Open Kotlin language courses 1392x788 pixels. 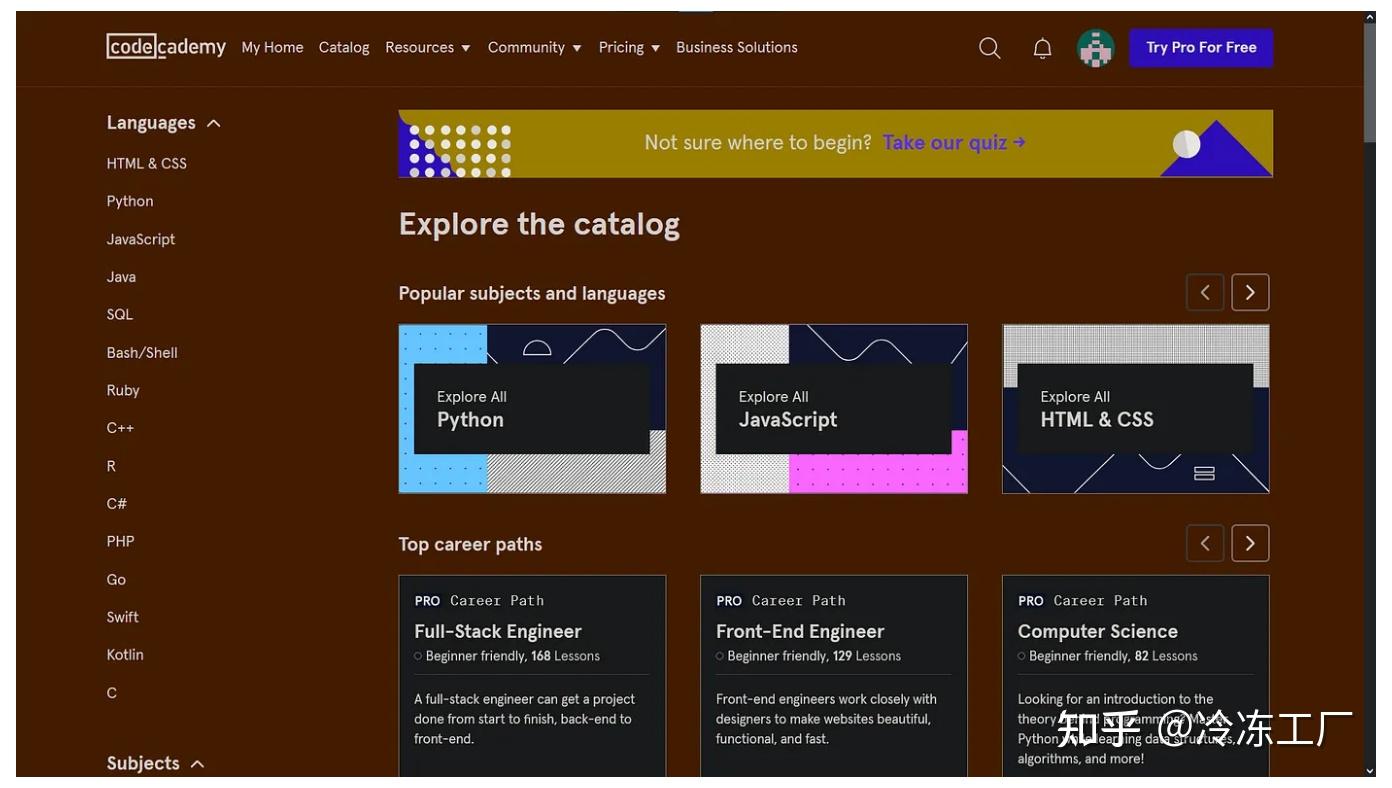(x=125, y=654)
